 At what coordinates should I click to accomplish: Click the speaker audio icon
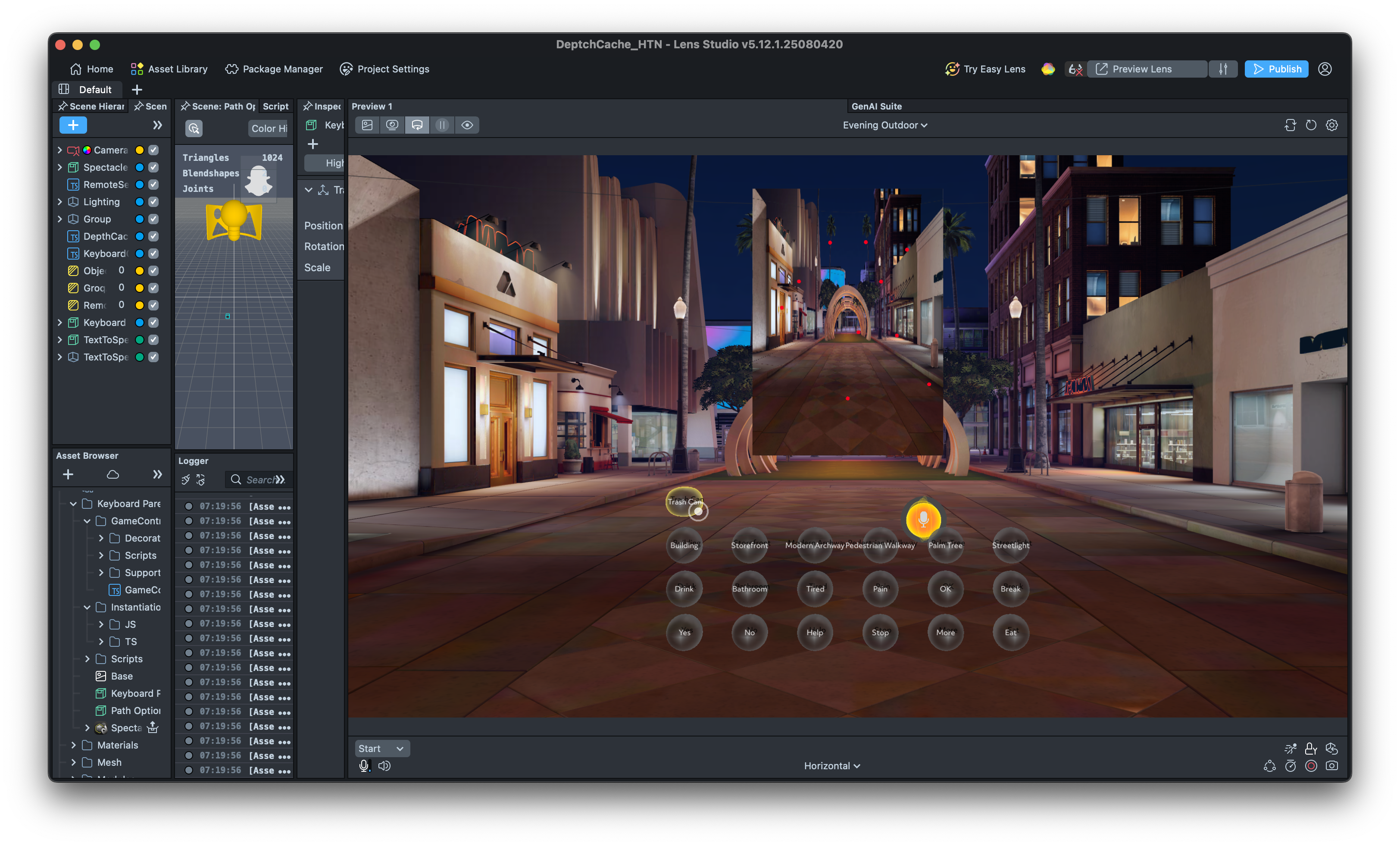pyautogui.click(x=384, y=765)
